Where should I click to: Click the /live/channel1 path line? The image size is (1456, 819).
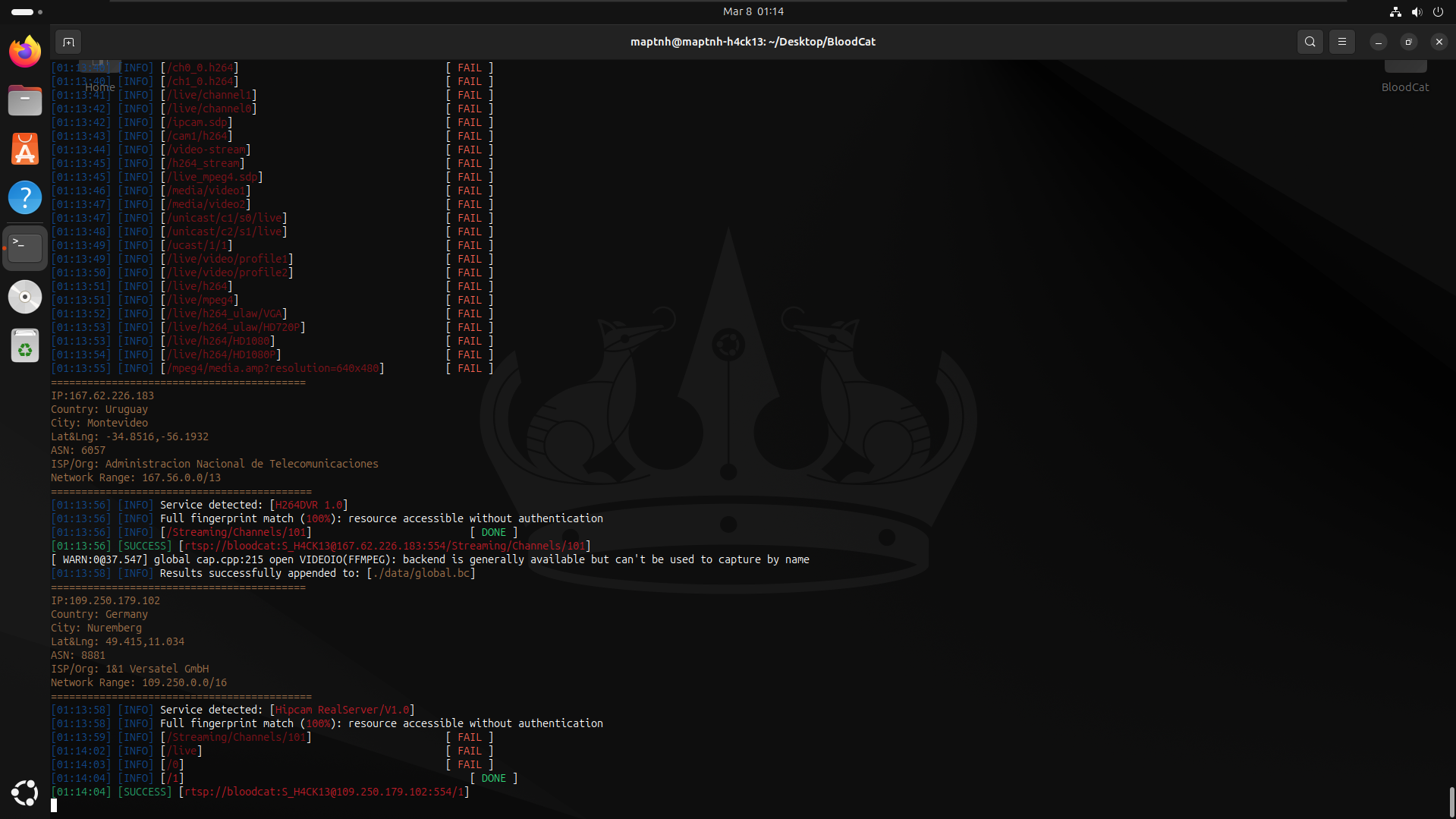pos(209,95)
